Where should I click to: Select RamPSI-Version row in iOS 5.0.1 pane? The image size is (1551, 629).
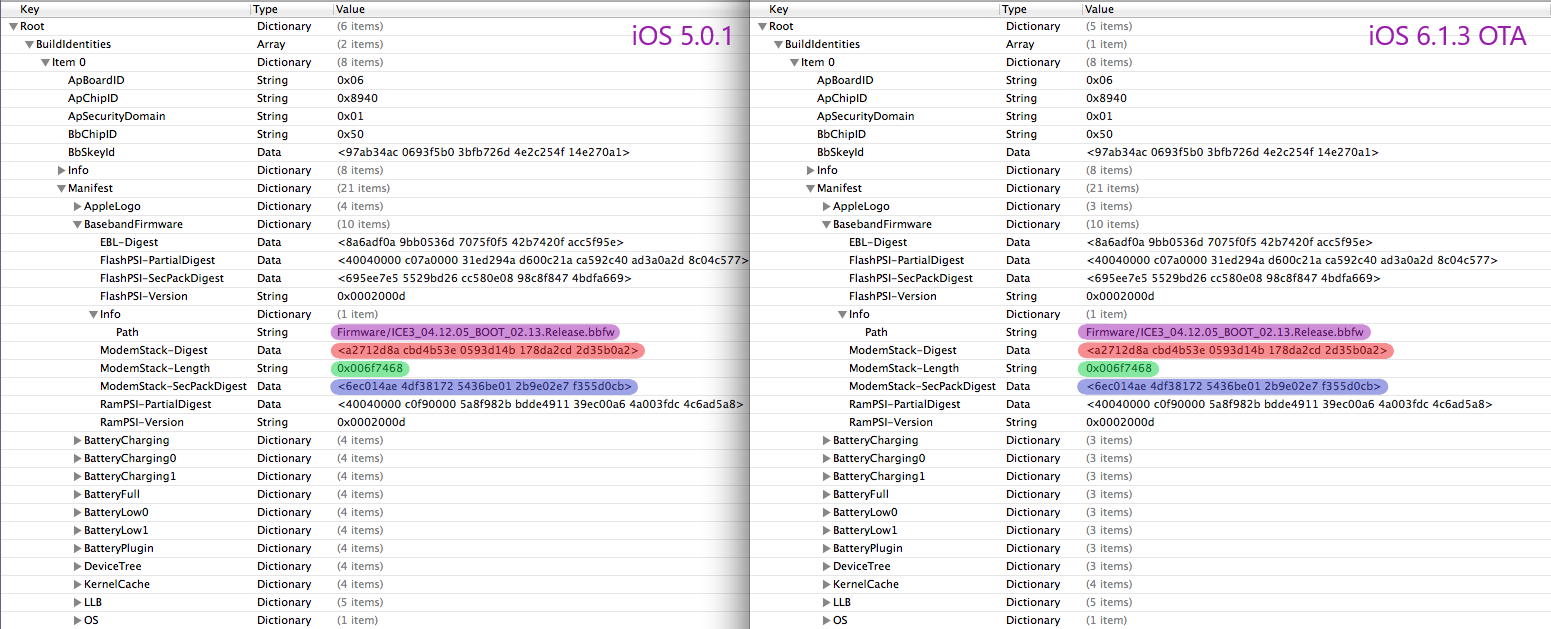pyautogui.click(x=375, y=422)
